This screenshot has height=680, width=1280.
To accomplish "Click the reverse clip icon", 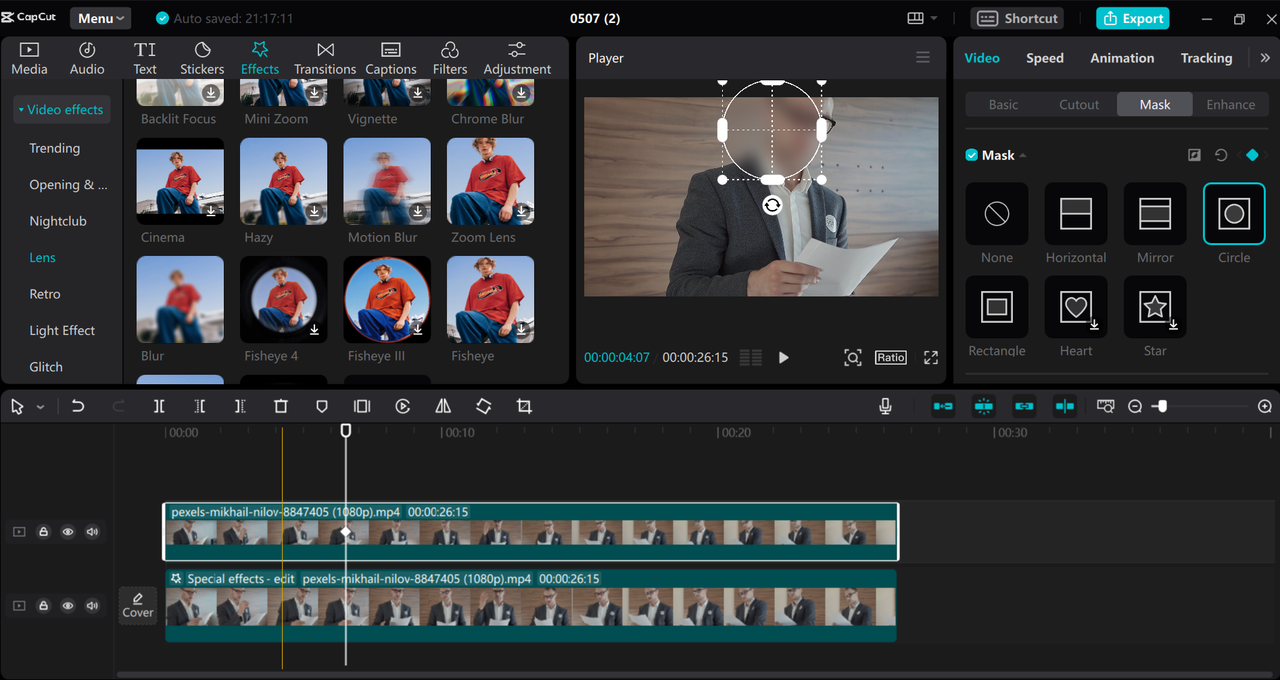I will click(403, 406).
